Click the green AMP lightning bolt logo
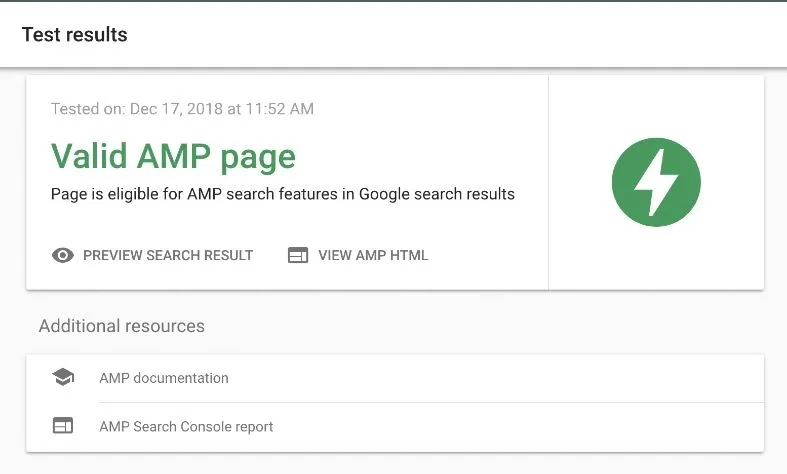This screenshot has height=474, width=787. (x=656, y=182)
